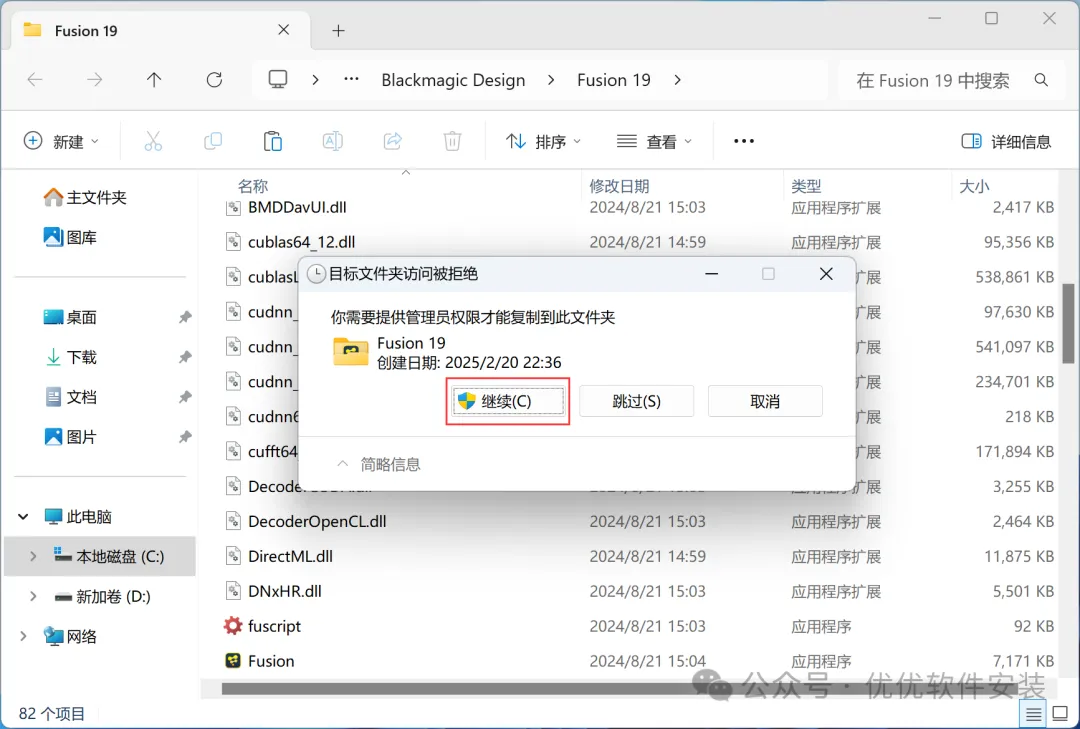Click the Copy icon in toolbar
The image size is (1080, 729).
click(213, 141)
